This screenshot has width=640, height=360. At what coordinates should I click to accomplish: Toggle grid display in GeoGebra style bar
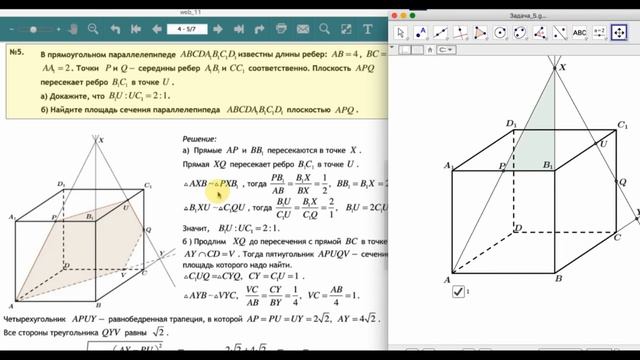417,50
